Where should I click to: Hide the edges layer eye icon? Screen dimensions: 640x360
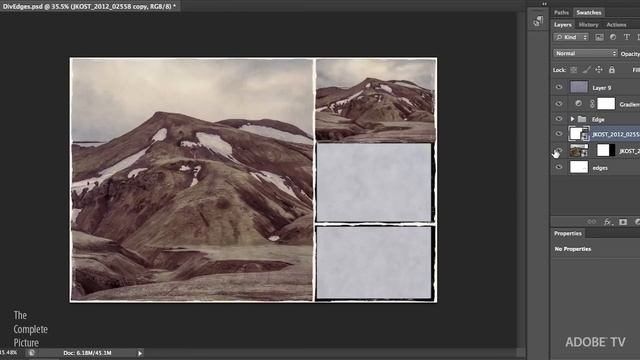coord(559,167)
